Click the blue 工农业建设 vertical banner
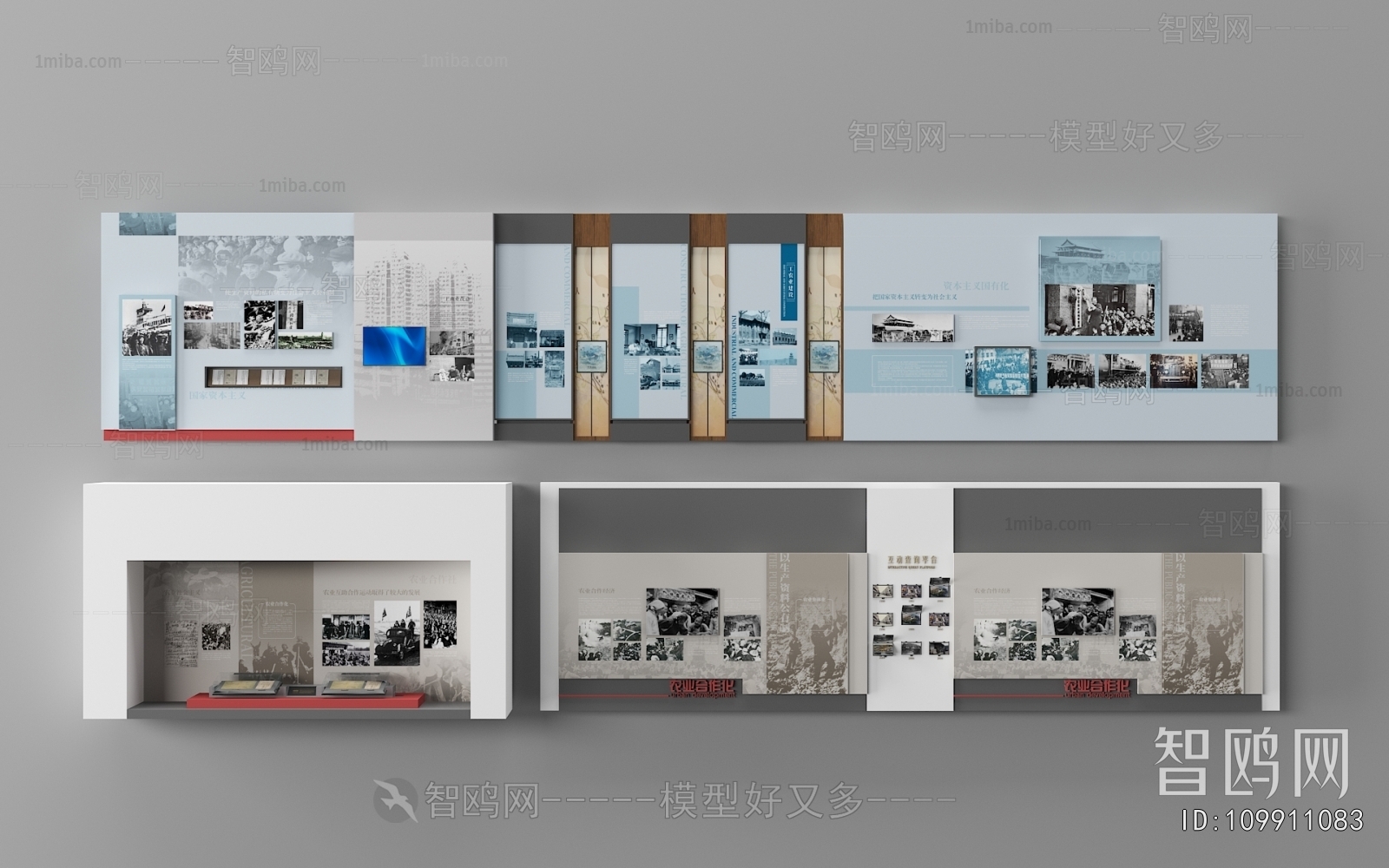This screenshot has height=868, width=1389. (790, 281)
